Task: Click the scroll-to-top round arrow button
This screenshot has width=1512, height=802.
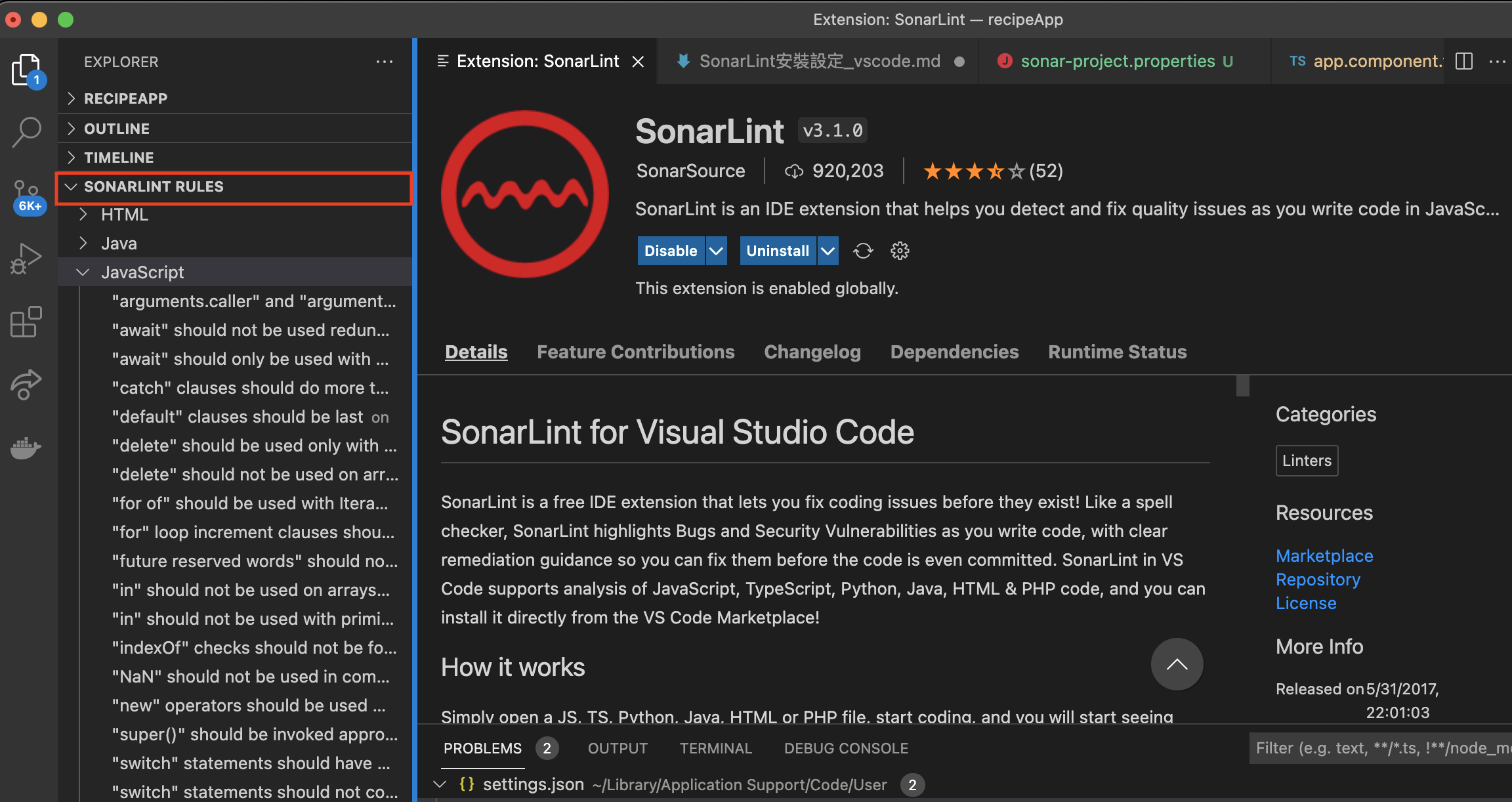Action: pyautogui.click(x=1177, y=664)
